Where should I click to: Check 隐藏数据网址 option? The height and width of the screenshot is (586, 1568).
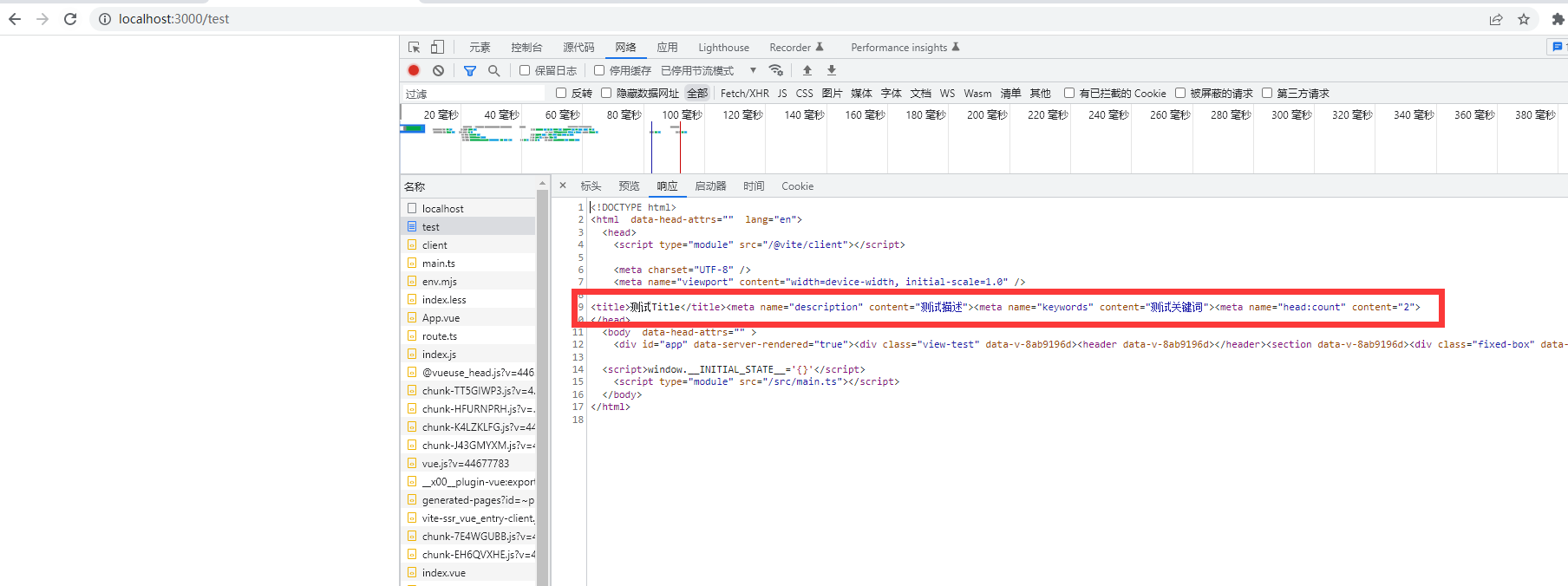(x=606, y=93)
